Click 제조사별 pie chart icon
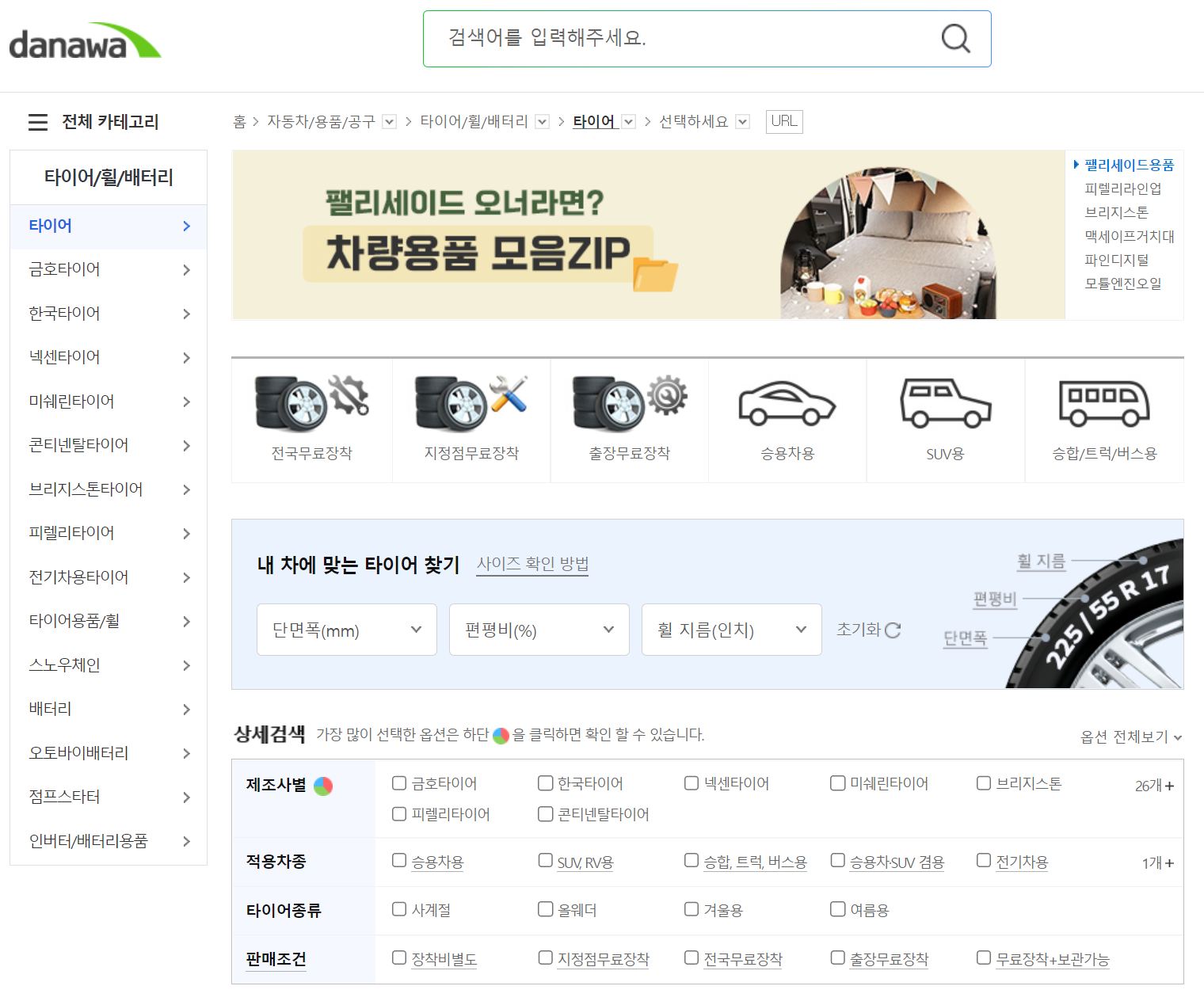1204x1005 pixels. point(323,786)
